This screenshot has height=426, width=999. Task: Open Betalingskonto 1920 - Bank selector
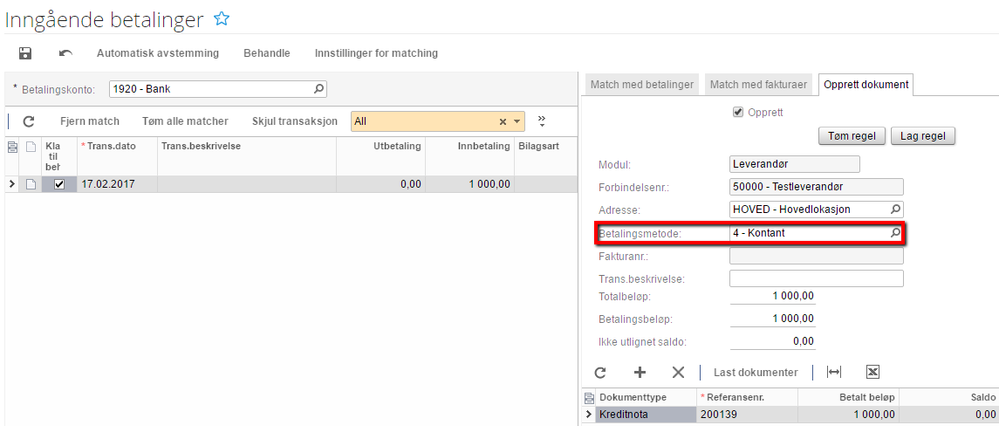(x=319, y=89)
